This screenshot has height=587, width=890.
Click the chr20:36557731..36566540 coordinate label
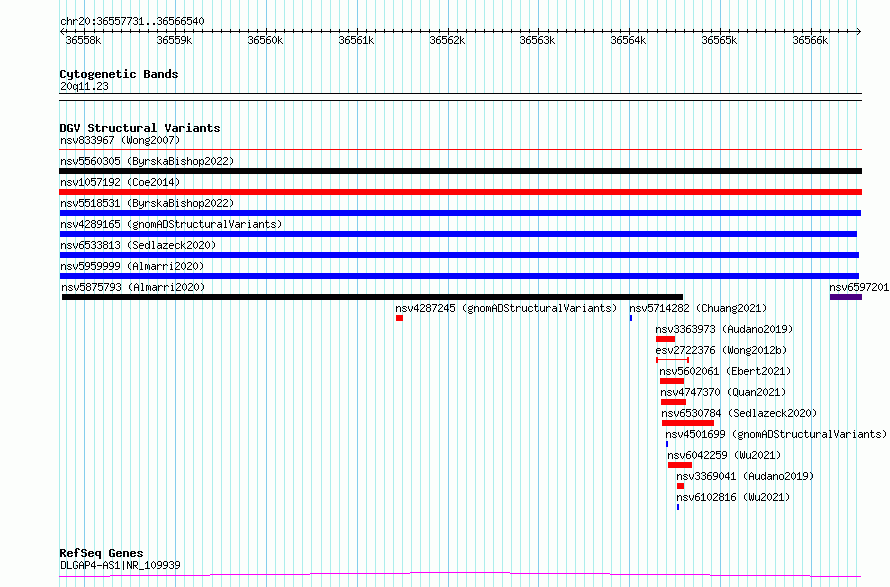pyautogui.click(x=132, y=21)
